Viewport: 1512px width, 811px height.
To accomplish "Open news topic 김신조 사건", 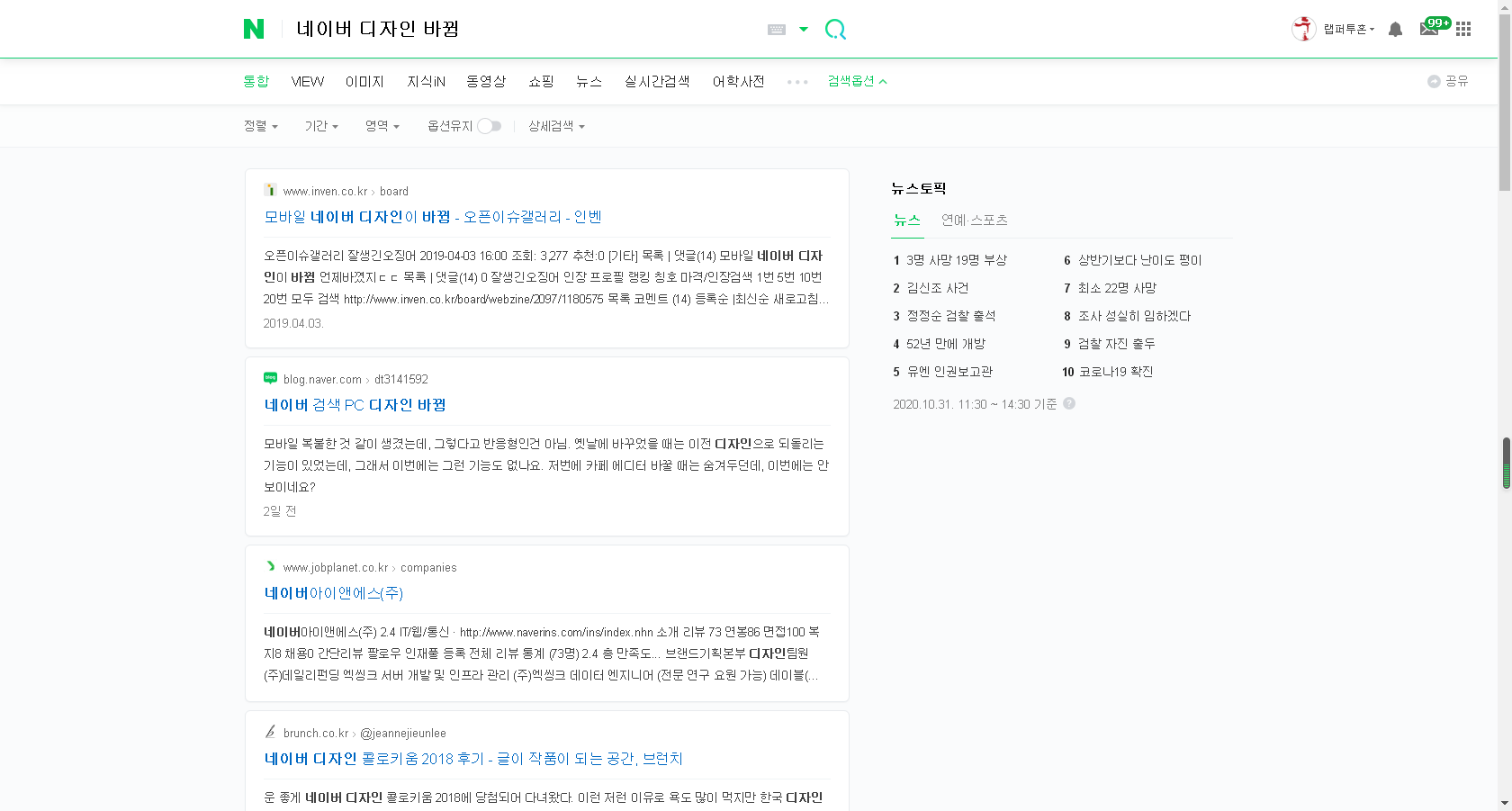I will 938,288.
